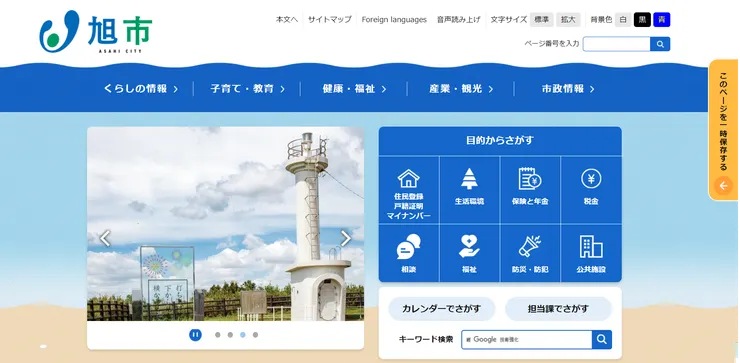
Task: Pause the slideshow
Action: click(x=195, y=335)
